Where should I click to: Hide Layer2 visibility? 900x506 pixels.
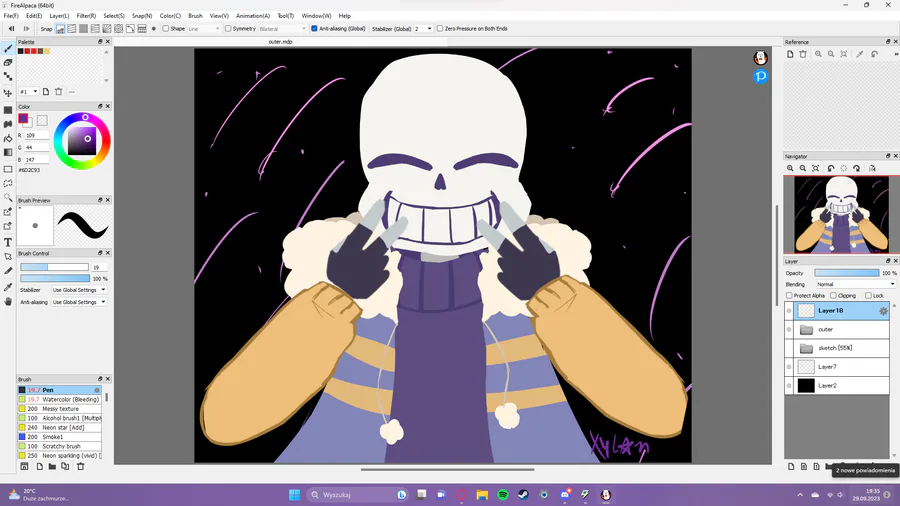point(789,386)
